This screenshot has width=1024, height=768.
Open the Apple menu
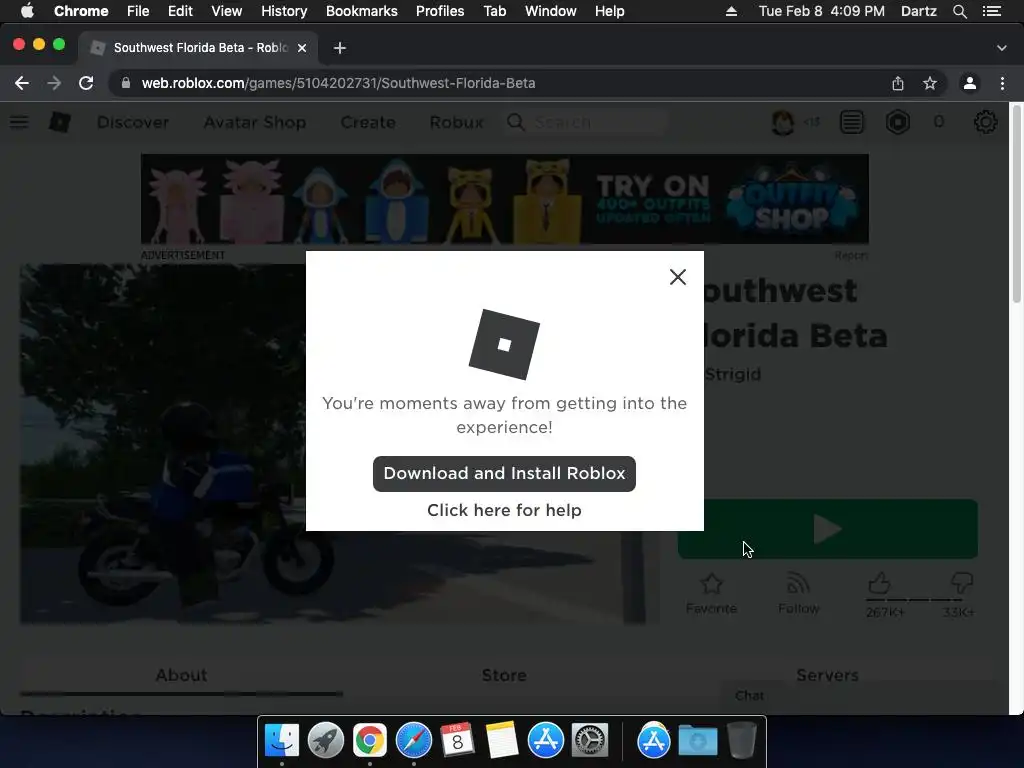pyautogui.click(x=27, y=11)
